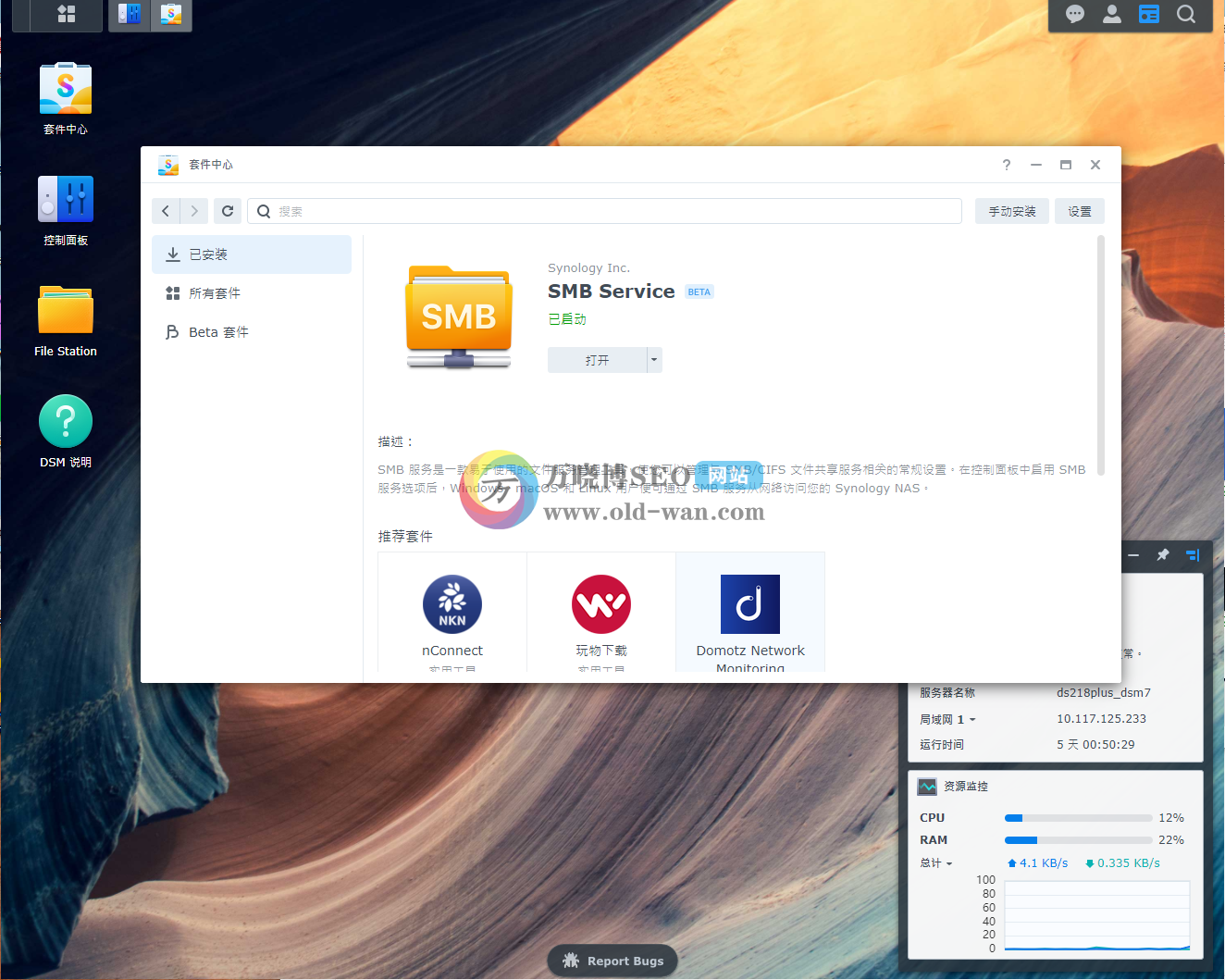The width and height of the screenshot is (1225, 980).
Task: Click the network traffic graph
Action: (x=1097, y=916)
